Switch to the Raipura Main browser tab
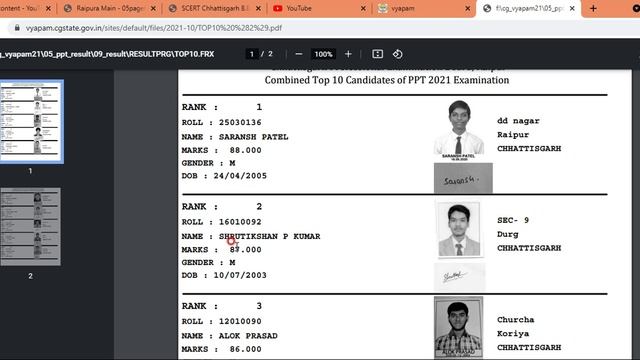This screenshot has width=640, height=360. tap(110, 8)
